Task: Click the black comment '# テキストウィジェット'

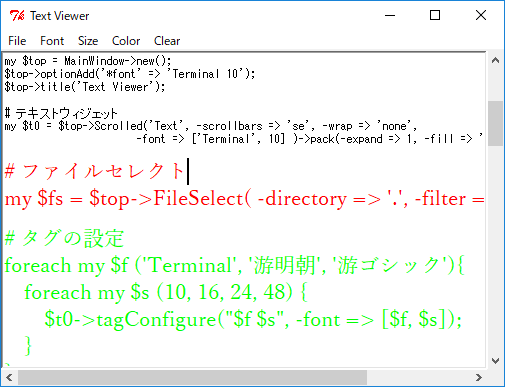Action: point(61,113)
